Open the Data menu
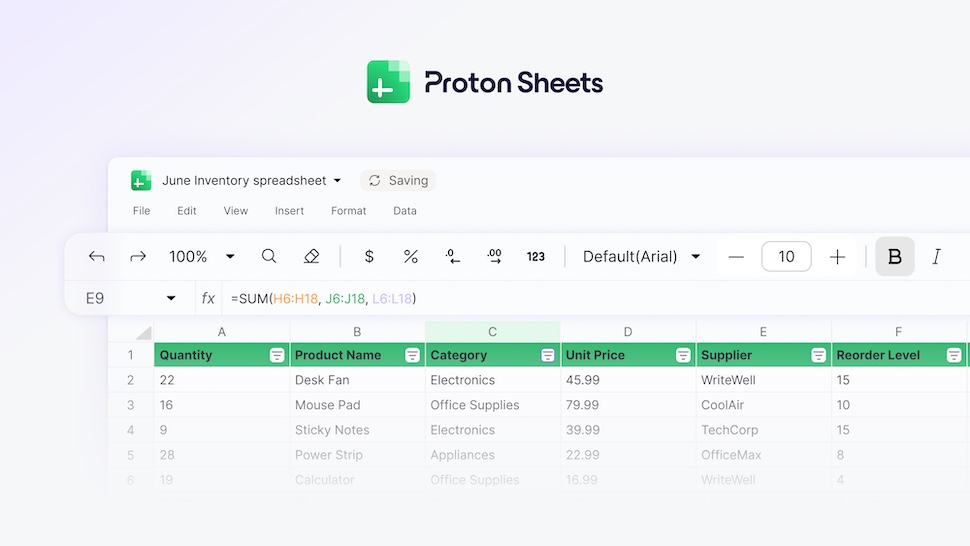Viewport: 970px width, 546px height. [x=405, y=211]
